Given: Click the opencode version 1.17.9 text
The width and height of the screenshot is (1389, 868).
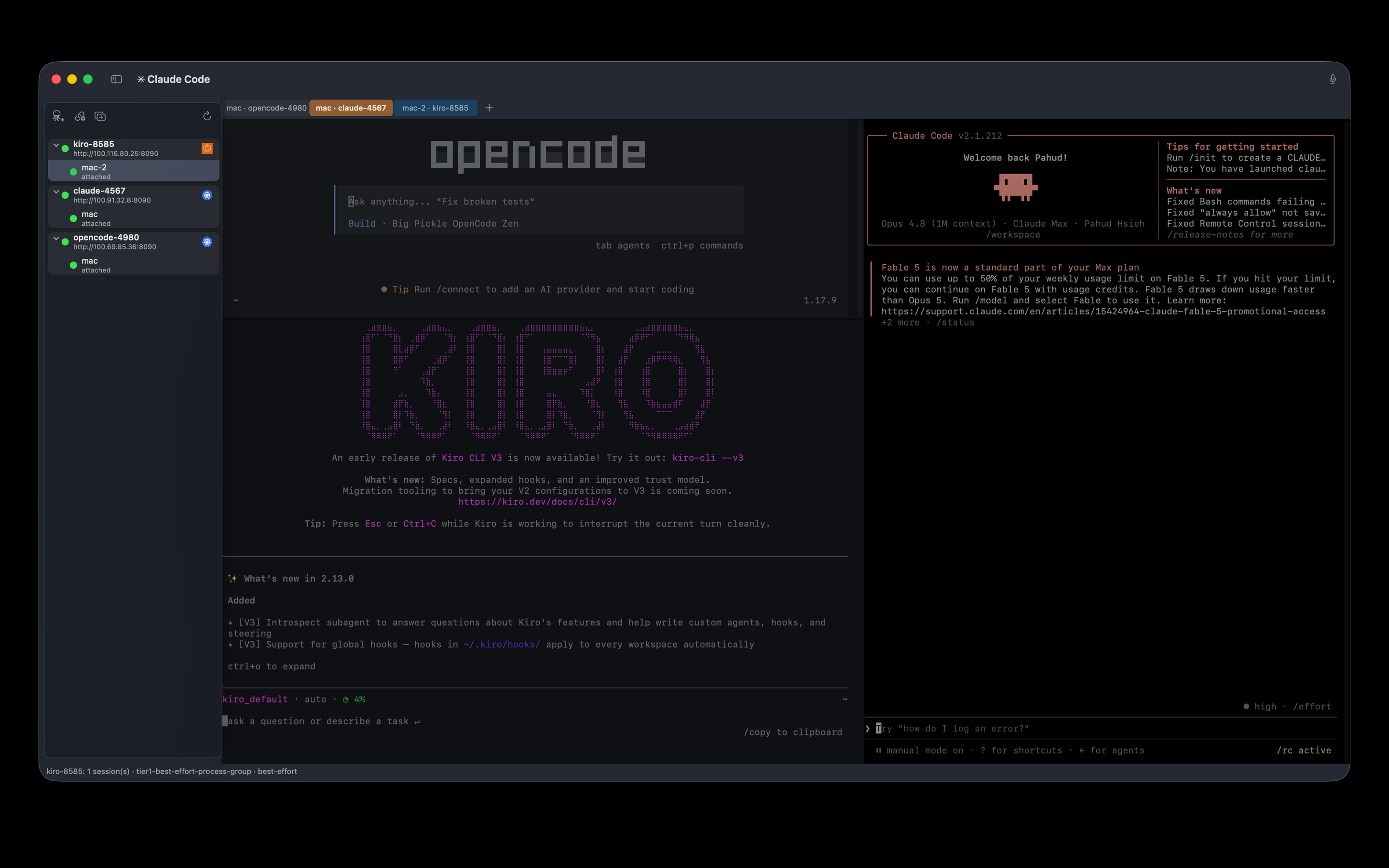Looking at the screenshot, I should coord(819,300).
